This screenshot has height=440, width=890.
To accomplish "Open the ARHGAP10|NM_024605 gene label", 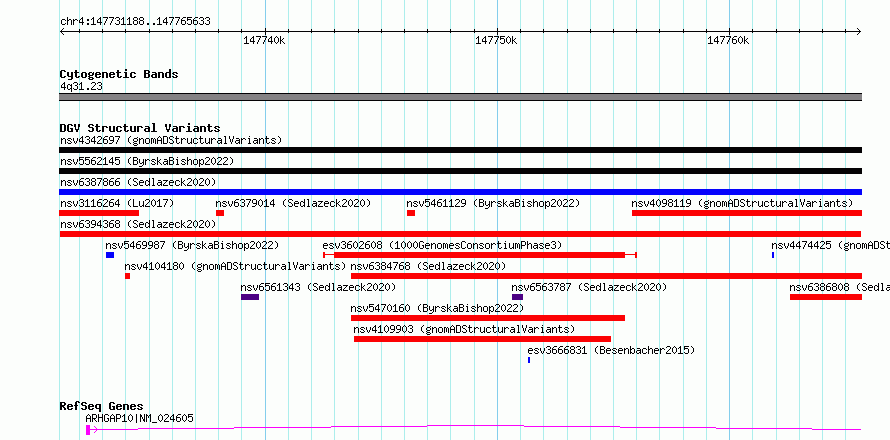I will [140, 418].
